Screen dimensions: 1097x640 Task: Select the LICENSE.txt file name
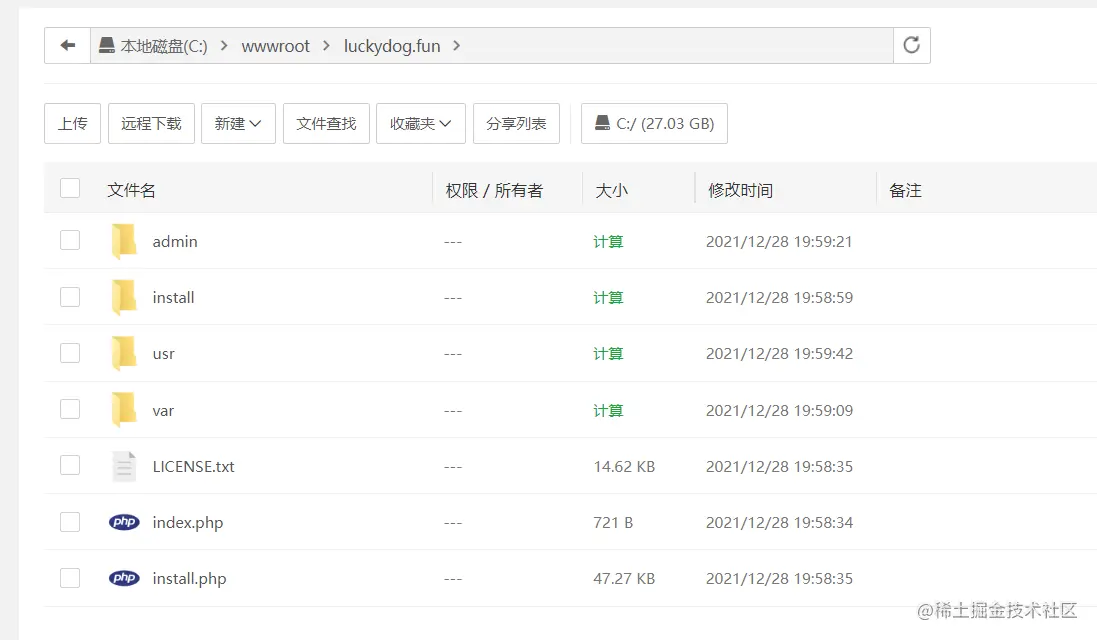(x=194, y=467)
